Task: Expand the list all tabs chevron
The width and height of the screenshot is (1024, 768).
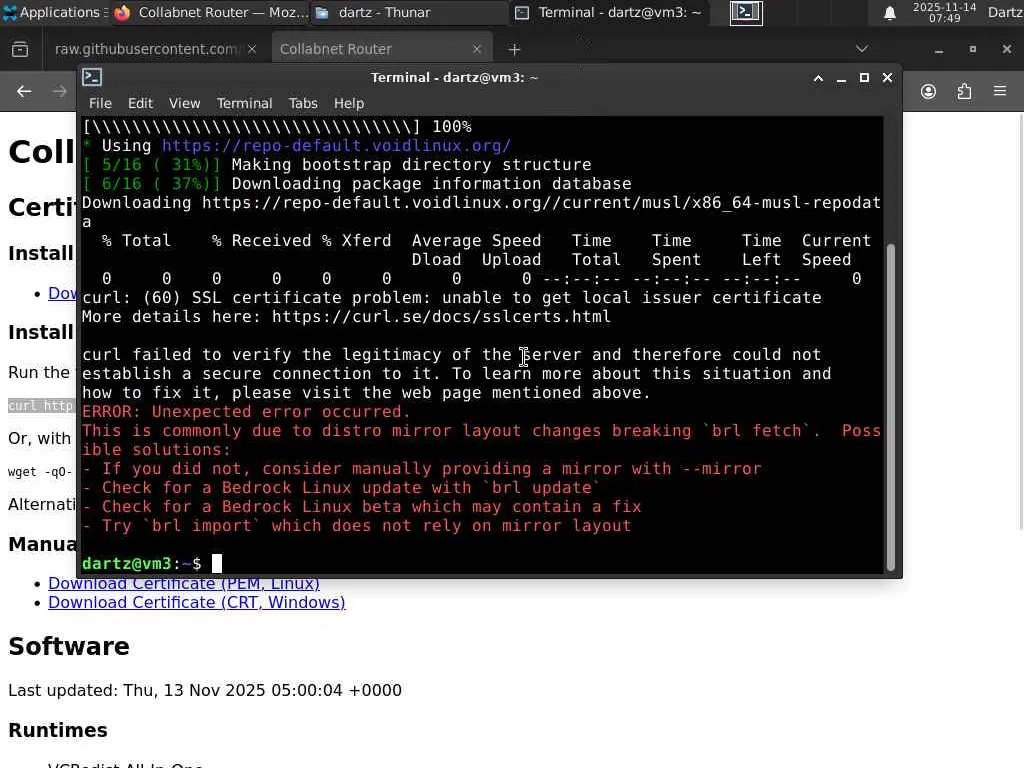Action: click(862, 49)
